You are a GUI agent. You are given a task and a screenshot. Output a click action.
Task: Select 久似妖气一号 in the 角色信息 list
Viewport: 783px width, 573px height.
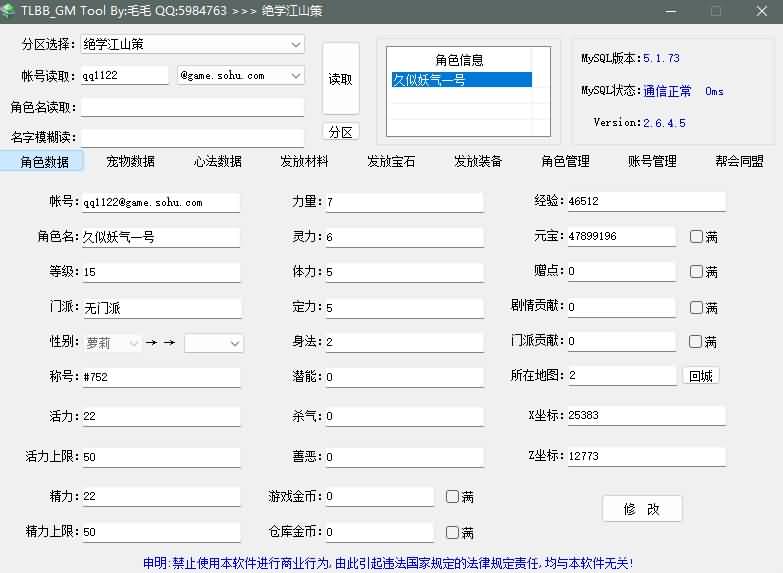461,79
